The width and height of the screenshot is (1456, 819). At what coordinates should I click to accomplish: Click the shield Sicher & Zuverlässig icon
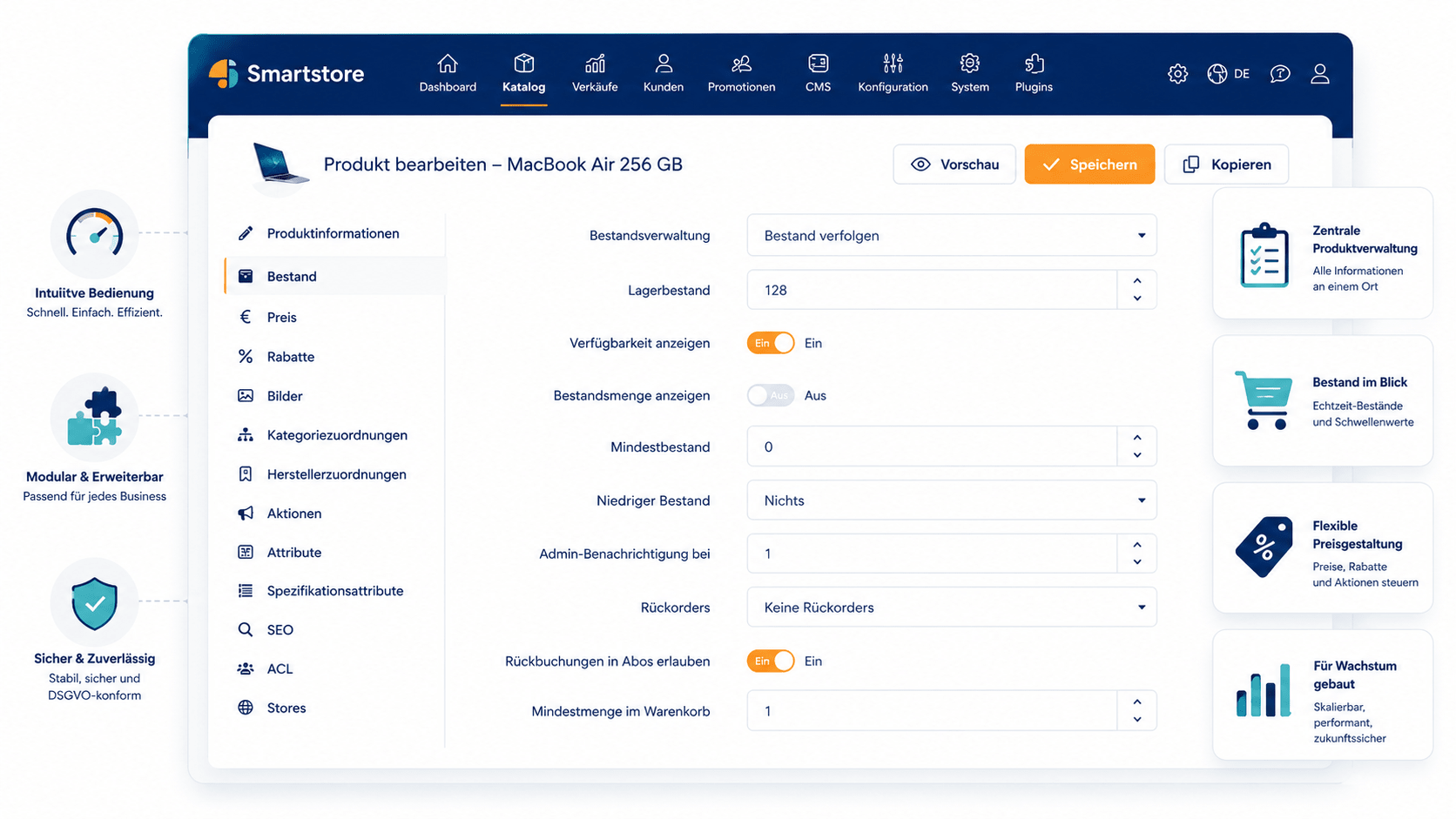tap(94, 602)
